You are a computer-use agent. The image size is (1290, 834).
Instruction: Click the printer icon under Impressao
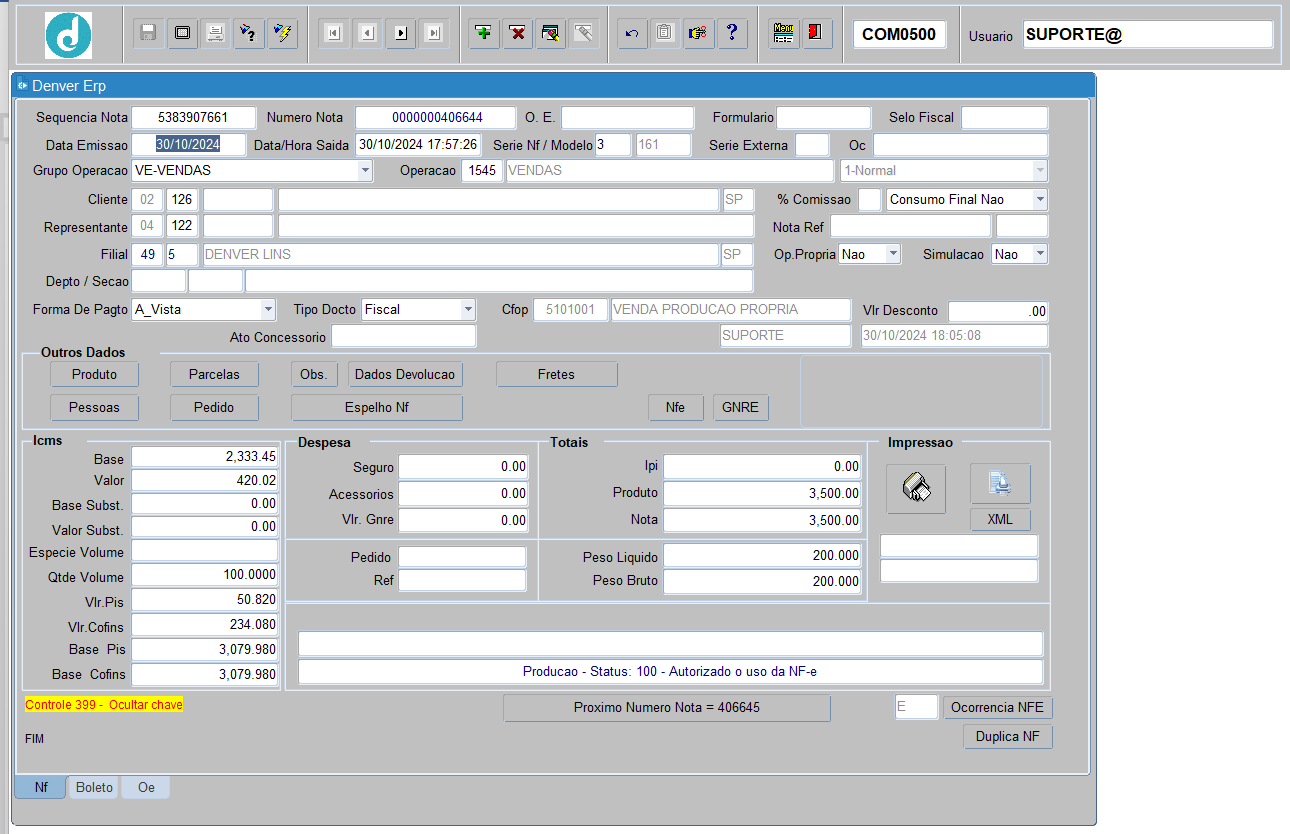click(916, 488)
